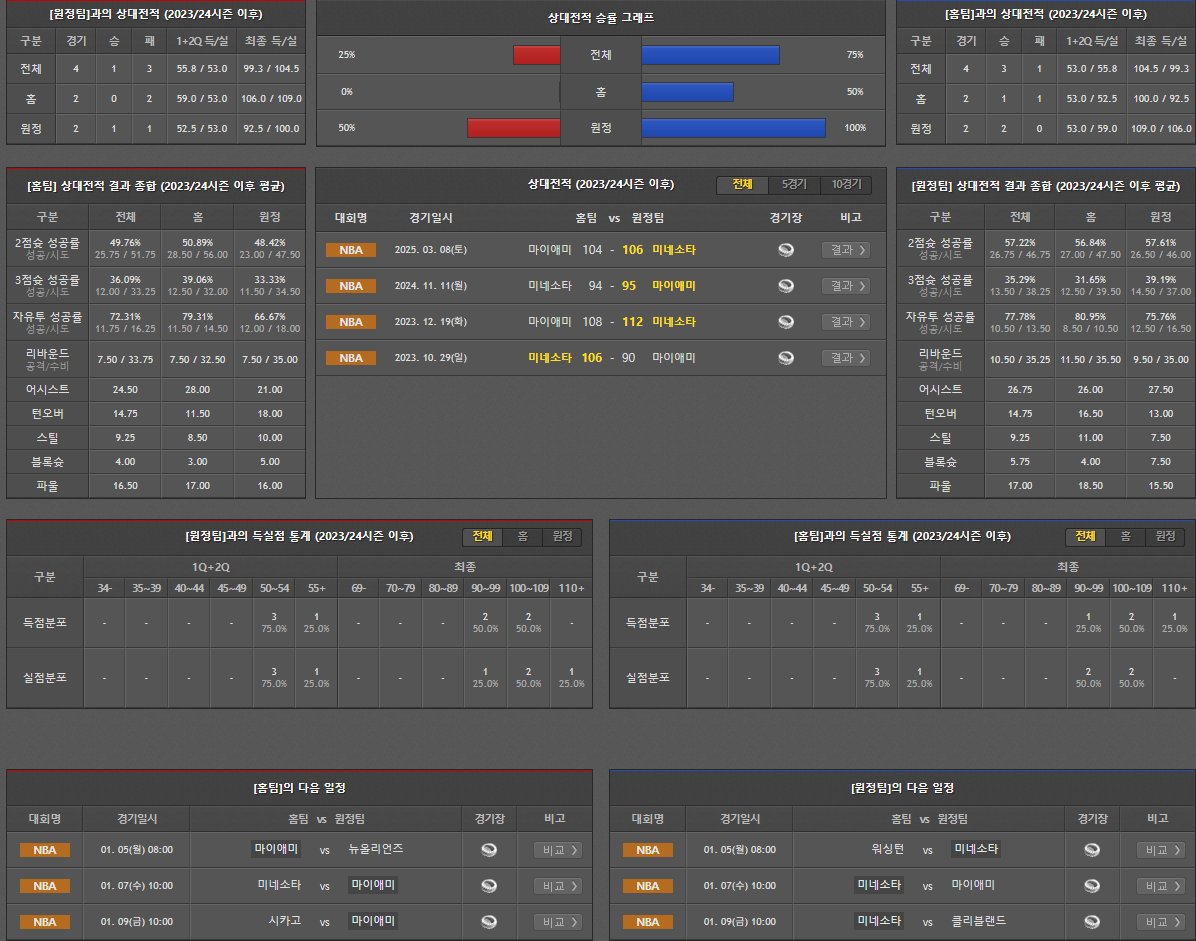The image size is (1196, 941).
Task: Select 전체 tab in 상대전적 match list
Action: (742, 185)
